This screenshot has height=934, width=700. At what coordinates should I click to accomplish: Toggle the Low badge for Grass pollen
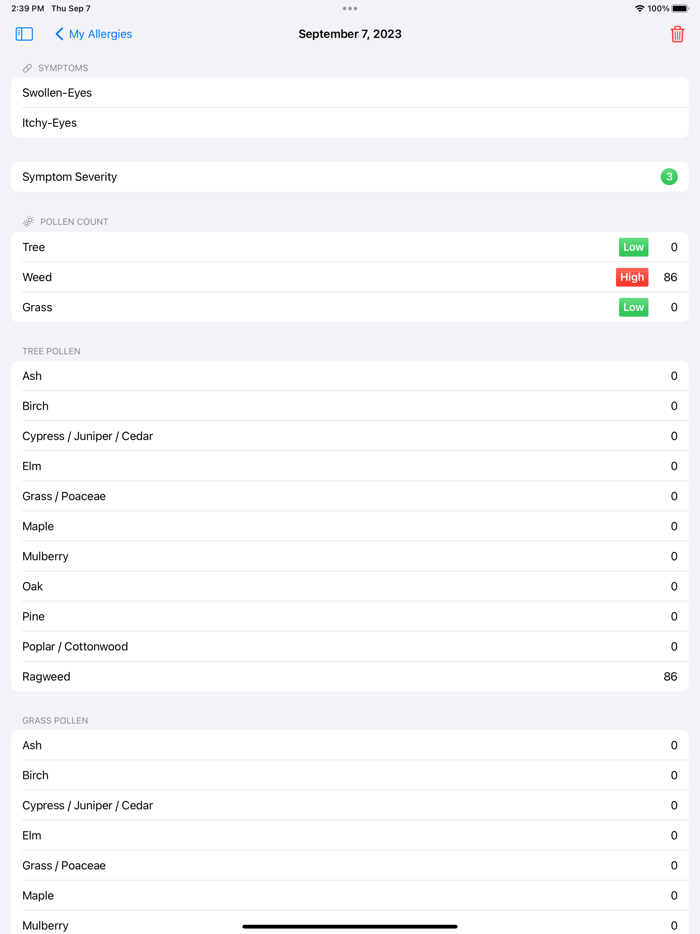pyautogui.click(x=633, y=307)
